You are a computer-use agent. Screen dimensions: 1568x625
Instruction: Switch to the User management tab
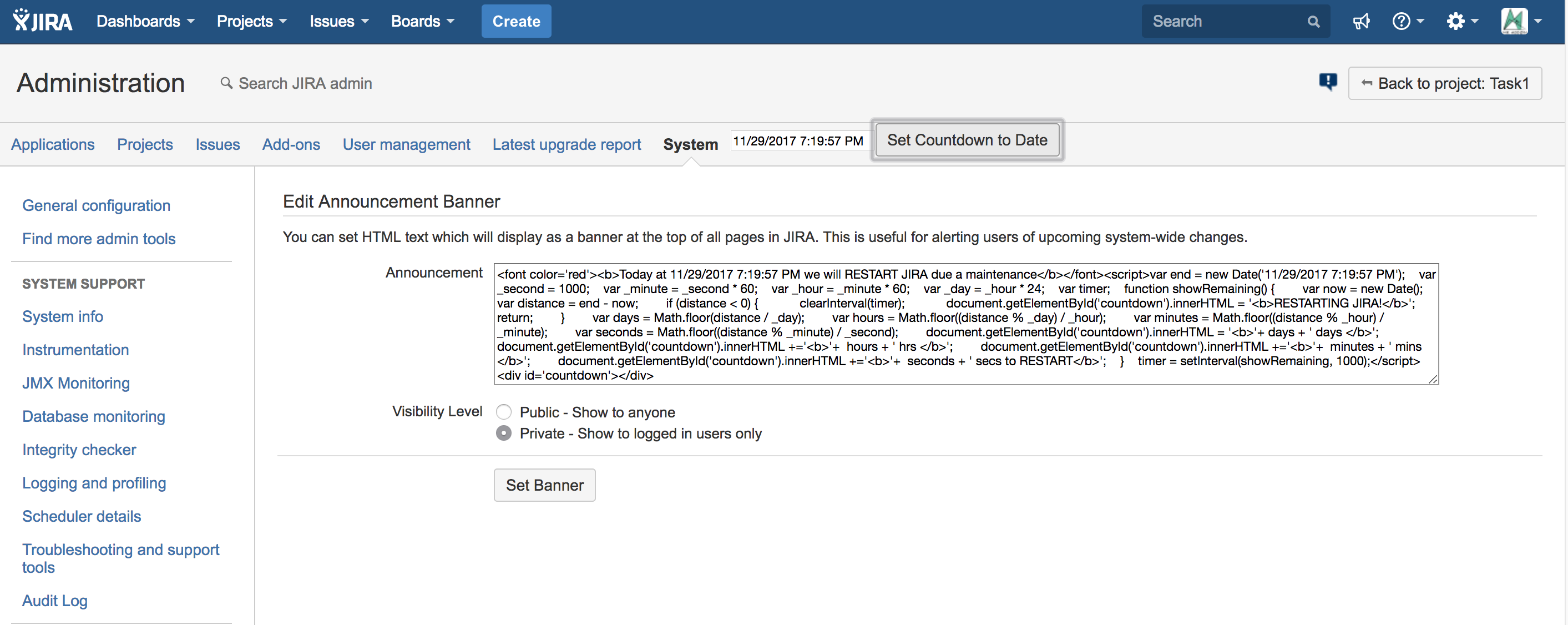(406, 144)
